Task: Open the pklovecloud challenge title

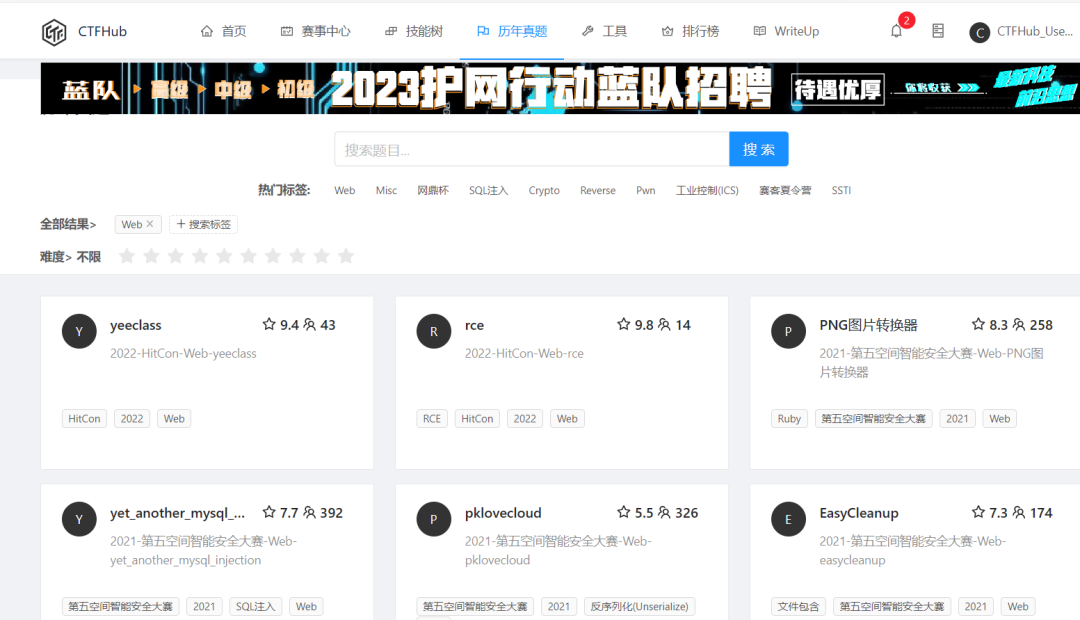Action: tap(503, 513)
